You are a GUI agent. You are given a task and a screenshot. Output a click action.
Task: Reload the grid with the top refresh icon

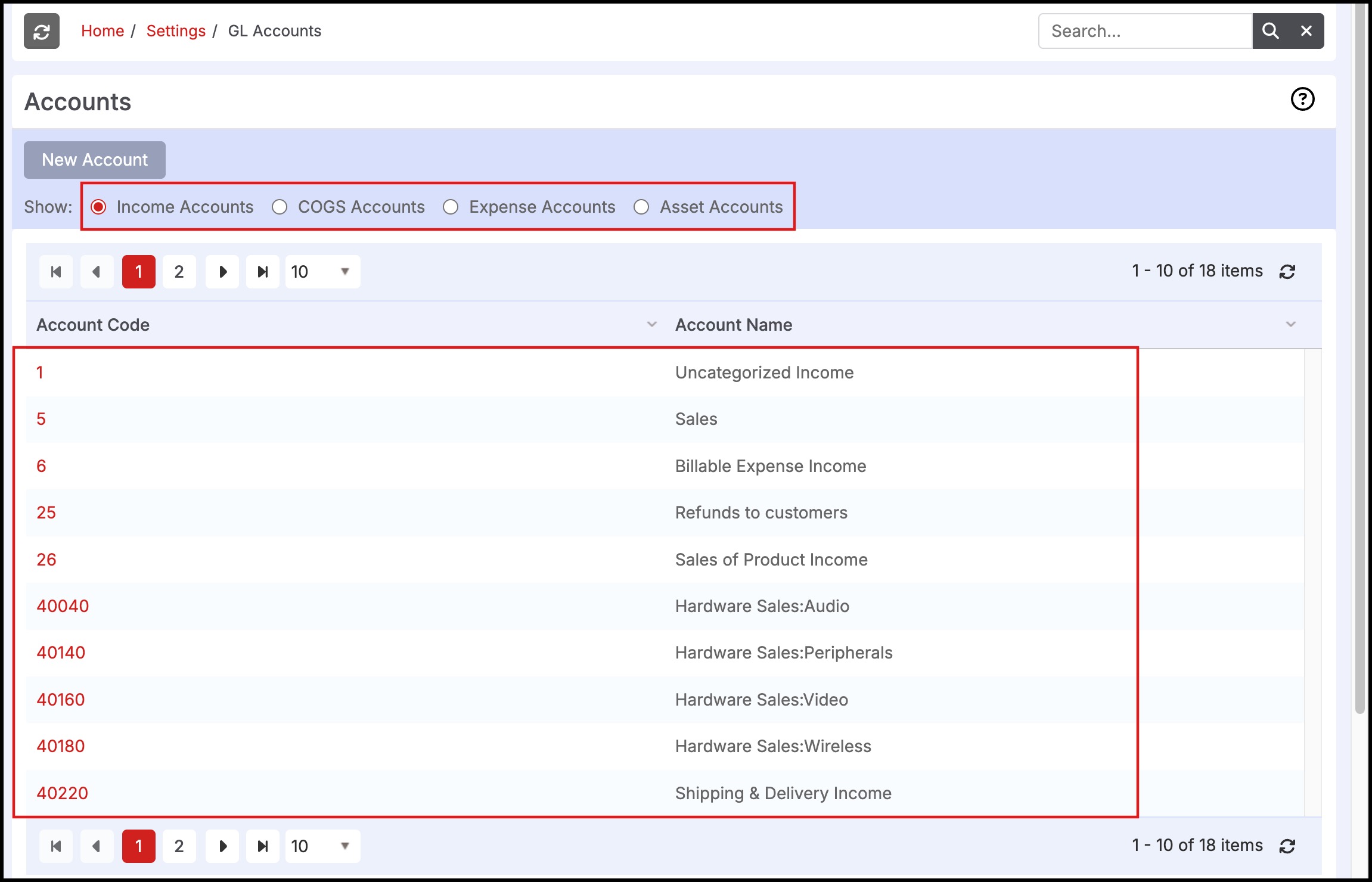(1287, 272)
